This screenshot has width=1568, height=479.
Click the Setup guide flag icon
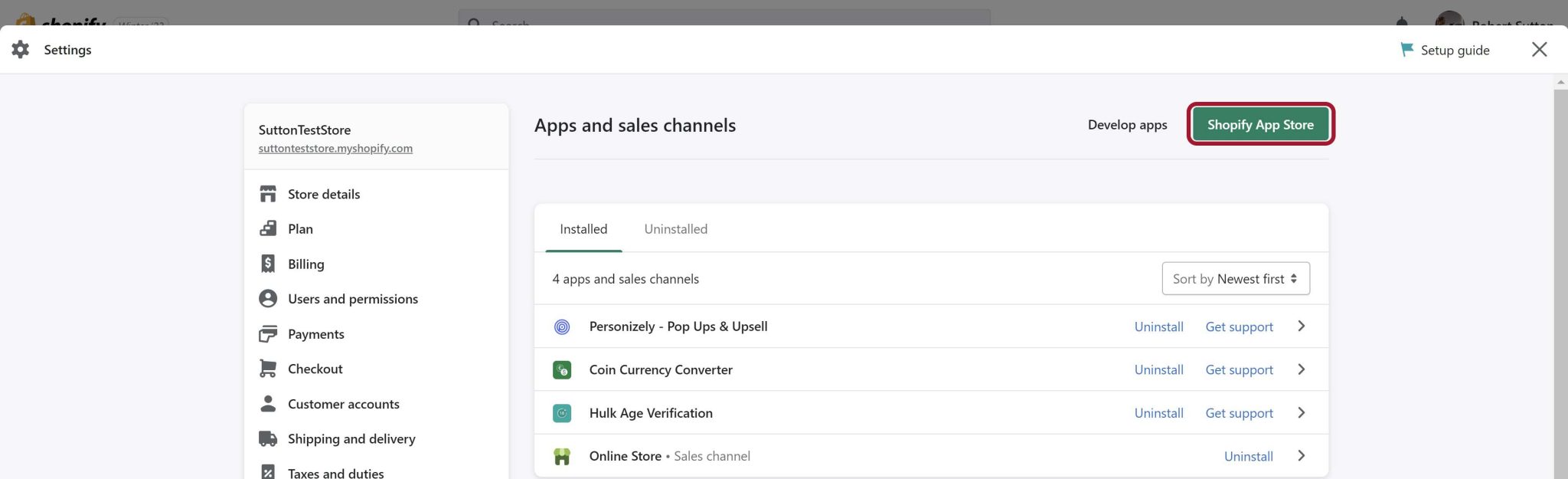point(1406,50)
